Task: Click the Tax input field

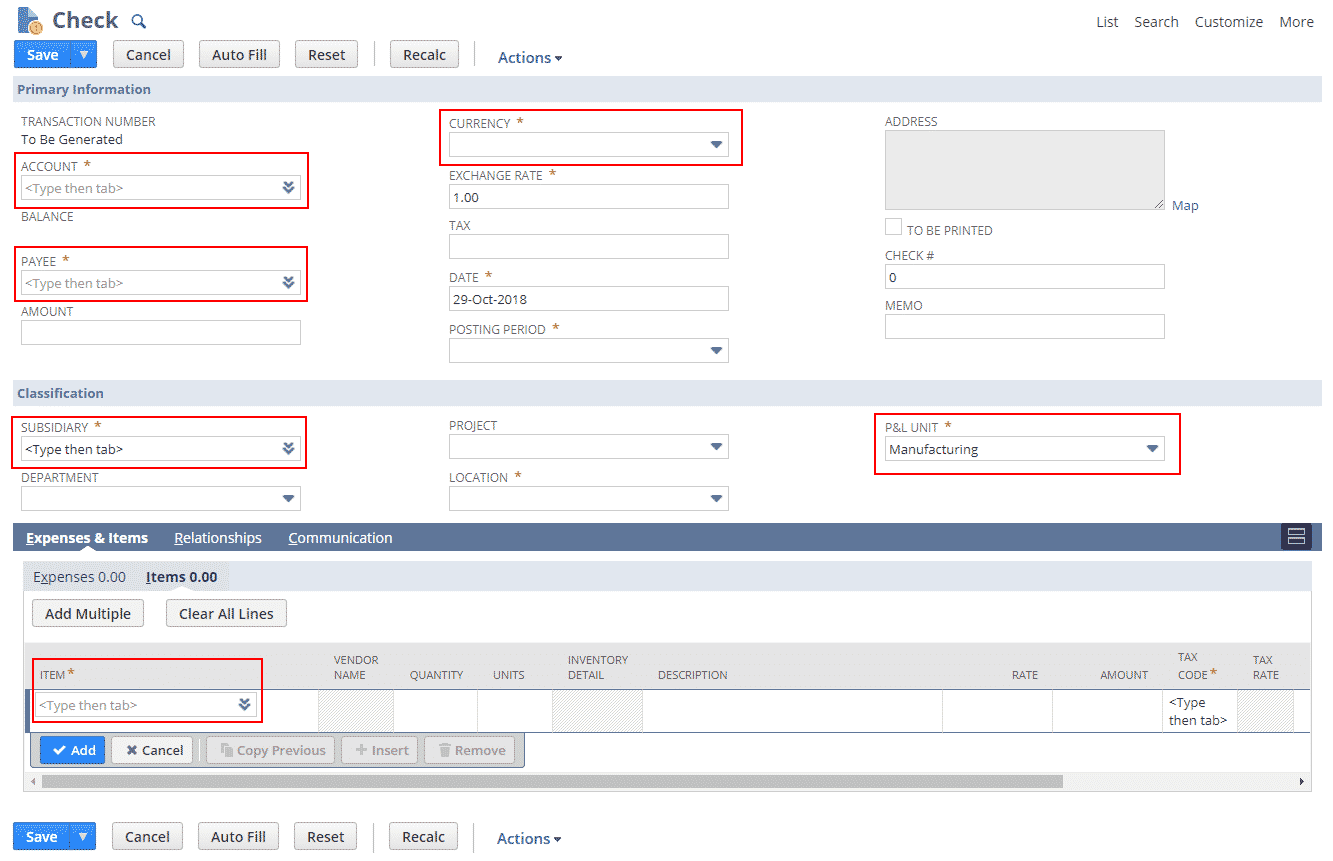Action: [589, 246]
